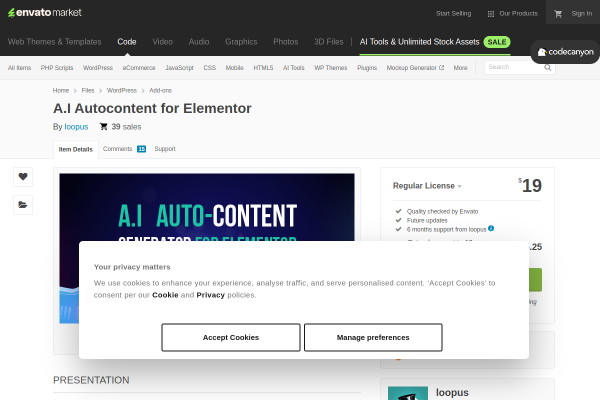Open AI Tools & Unlimited Stock Assets
The height and width of the screenshot is (400, 600).
[x=419, y=42]
